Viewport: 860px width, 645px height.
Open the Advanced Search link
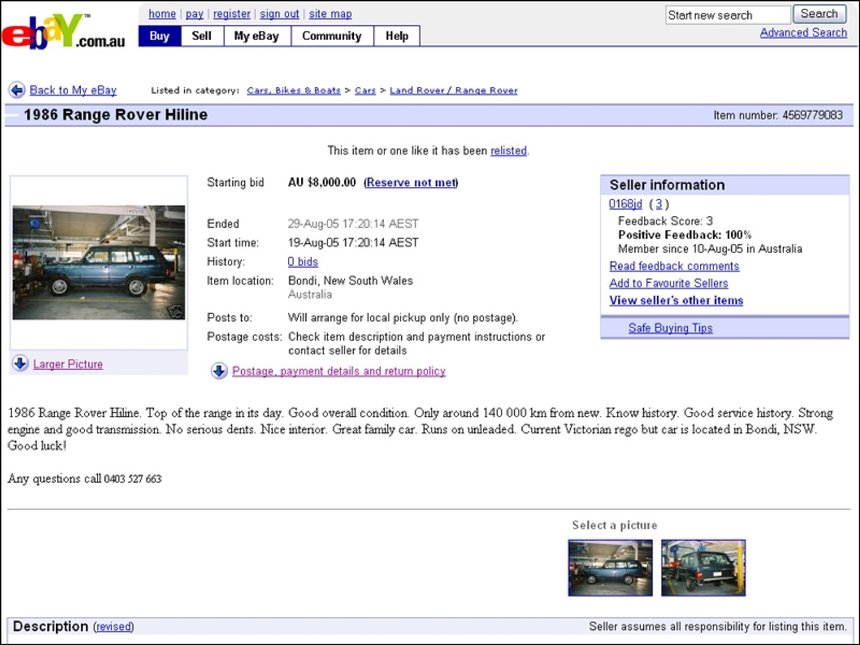803,33
